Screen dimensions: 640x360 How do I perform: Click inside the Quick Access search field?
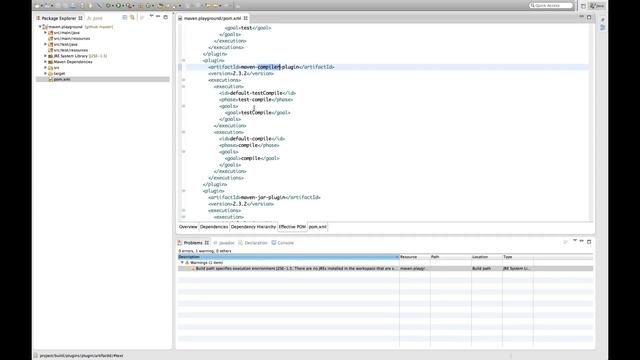coord(551,6)
